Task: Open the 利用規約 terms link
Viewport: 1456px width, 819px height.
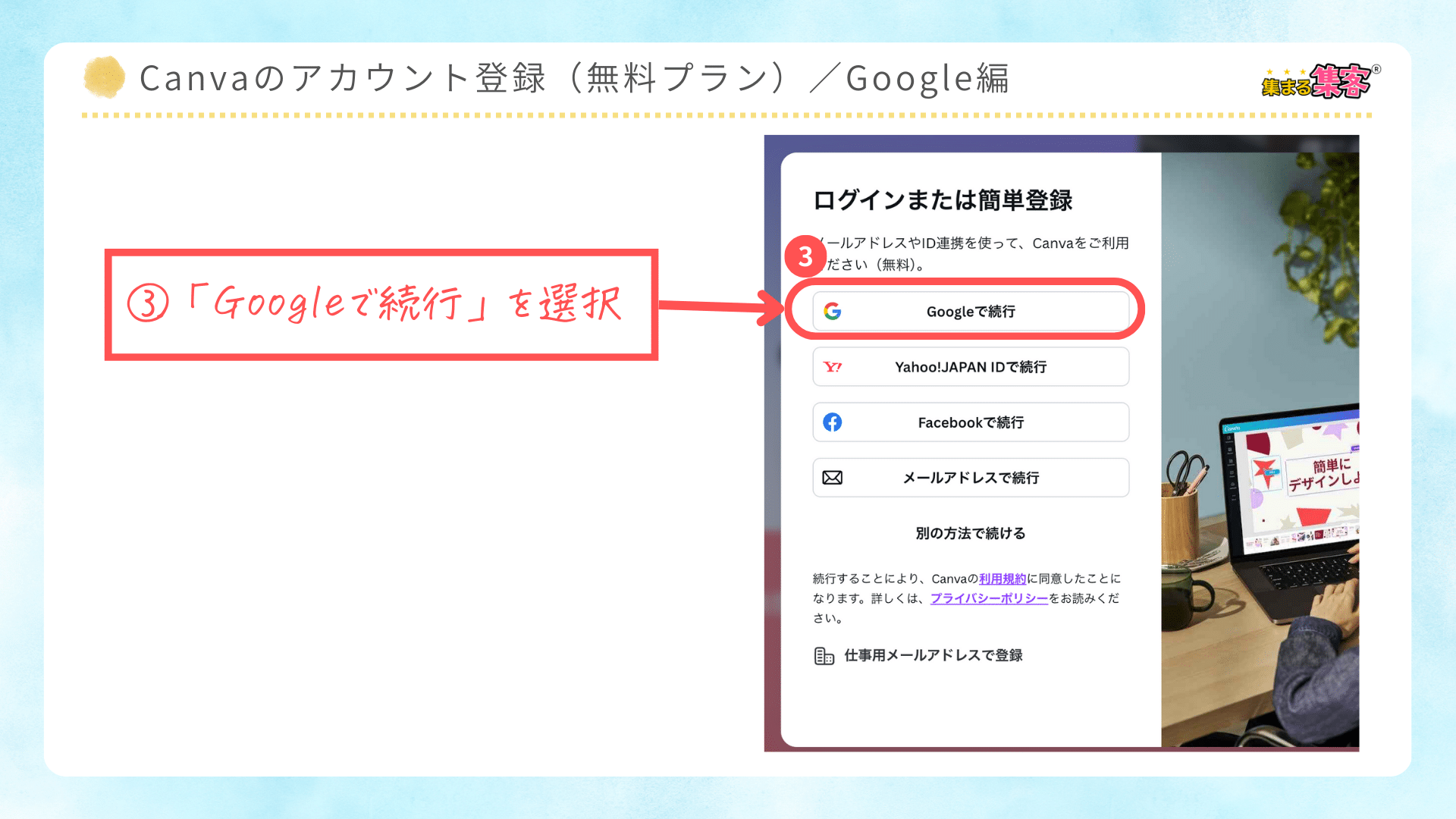Action: point(1002,579)
